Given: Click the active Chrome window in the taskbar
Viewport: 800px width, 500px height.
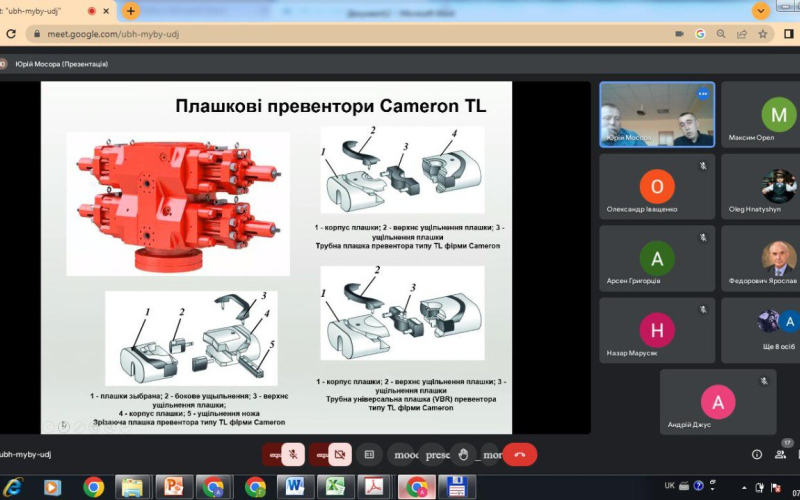Looking at the screenshot, I should click(x=416, y=487).
